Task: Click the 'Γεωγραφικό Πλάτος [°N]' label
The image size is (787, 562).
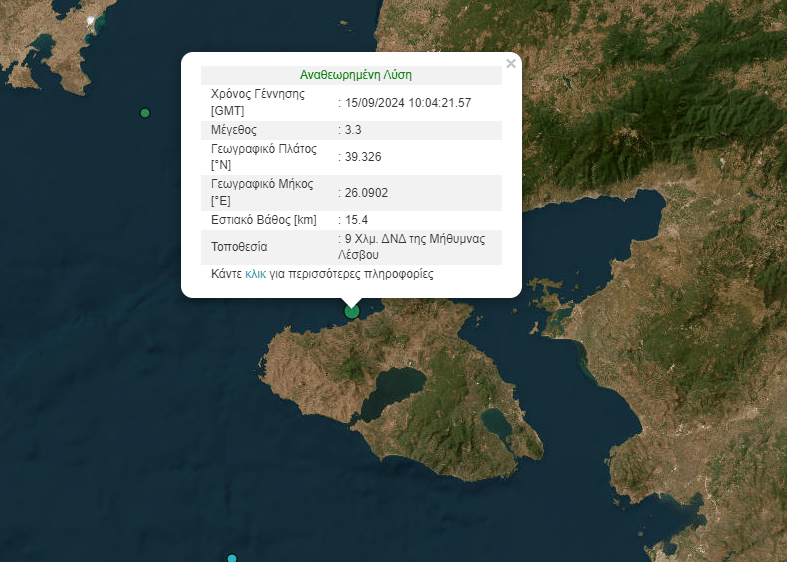Action: pos(264,157)
